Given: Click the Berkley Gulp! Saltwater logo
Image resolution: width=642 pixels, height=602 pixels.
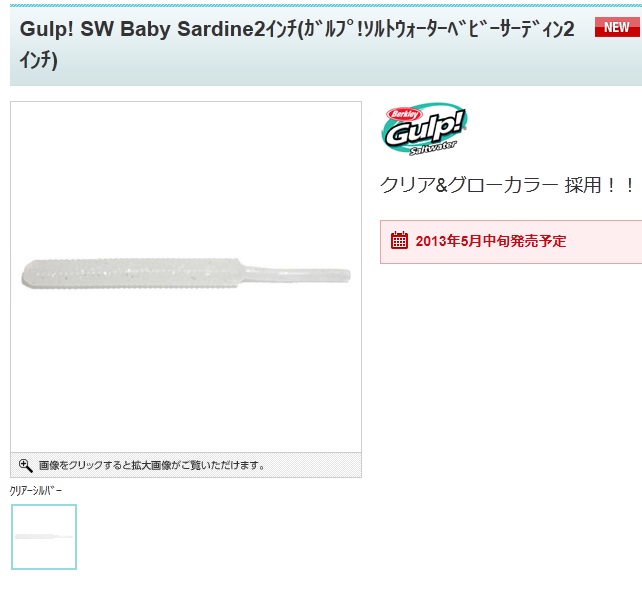Looking at the screenshot, I should pos(424,129).
